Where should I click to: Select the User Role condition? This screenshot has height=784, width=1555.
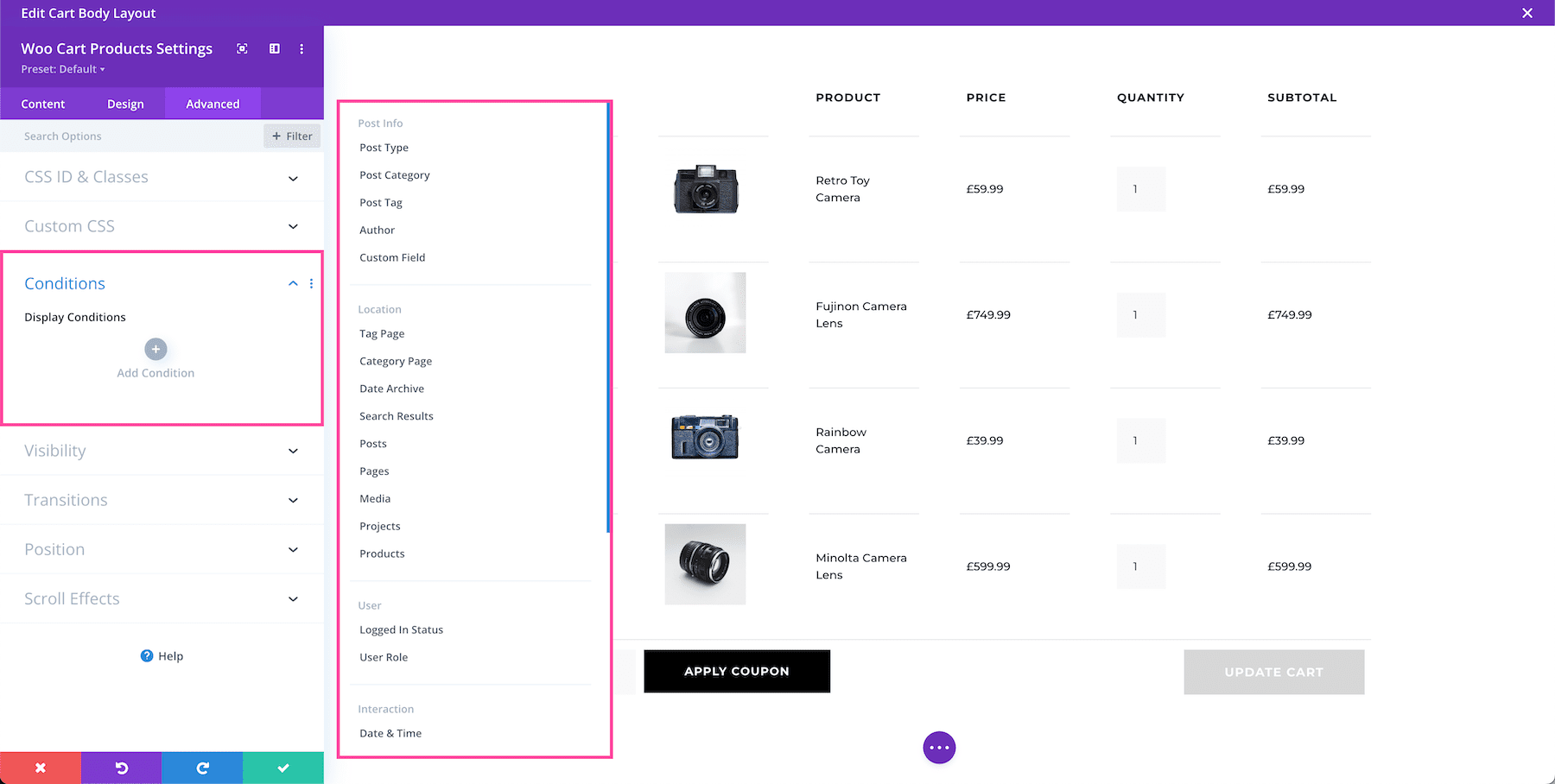pyautogui.click(x=383, y=657)
